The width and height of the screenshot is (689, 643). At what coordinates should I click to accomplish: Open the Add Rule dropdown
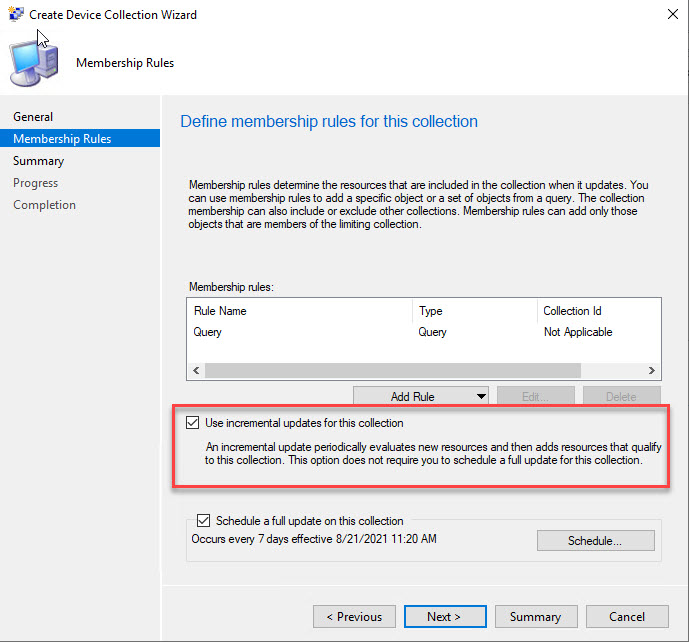tap(420, 397)
